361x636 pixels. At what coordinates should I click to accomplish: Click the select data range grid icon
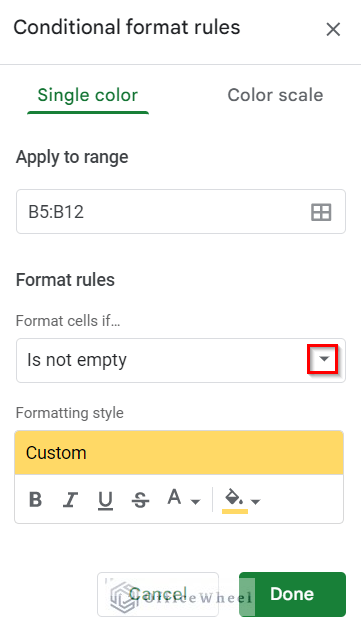coord(321,212)
